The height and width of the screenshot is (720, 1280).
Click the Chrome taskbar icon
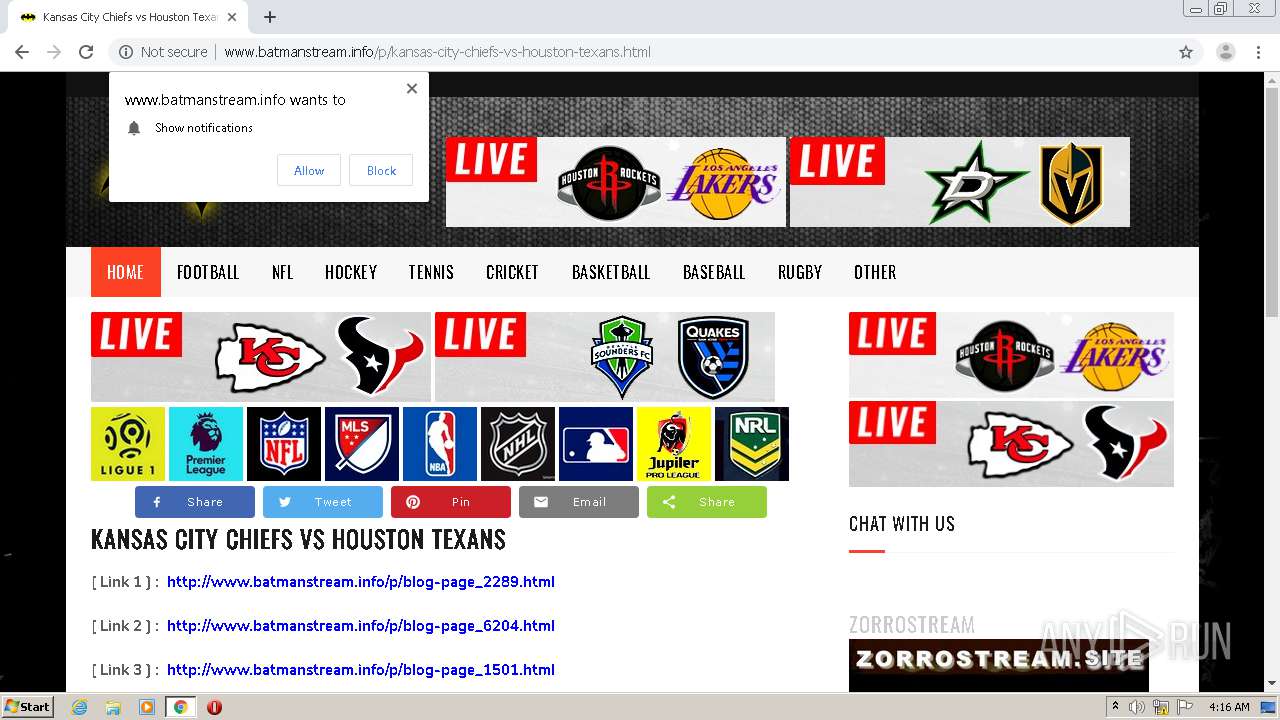[x=181, y=707]
